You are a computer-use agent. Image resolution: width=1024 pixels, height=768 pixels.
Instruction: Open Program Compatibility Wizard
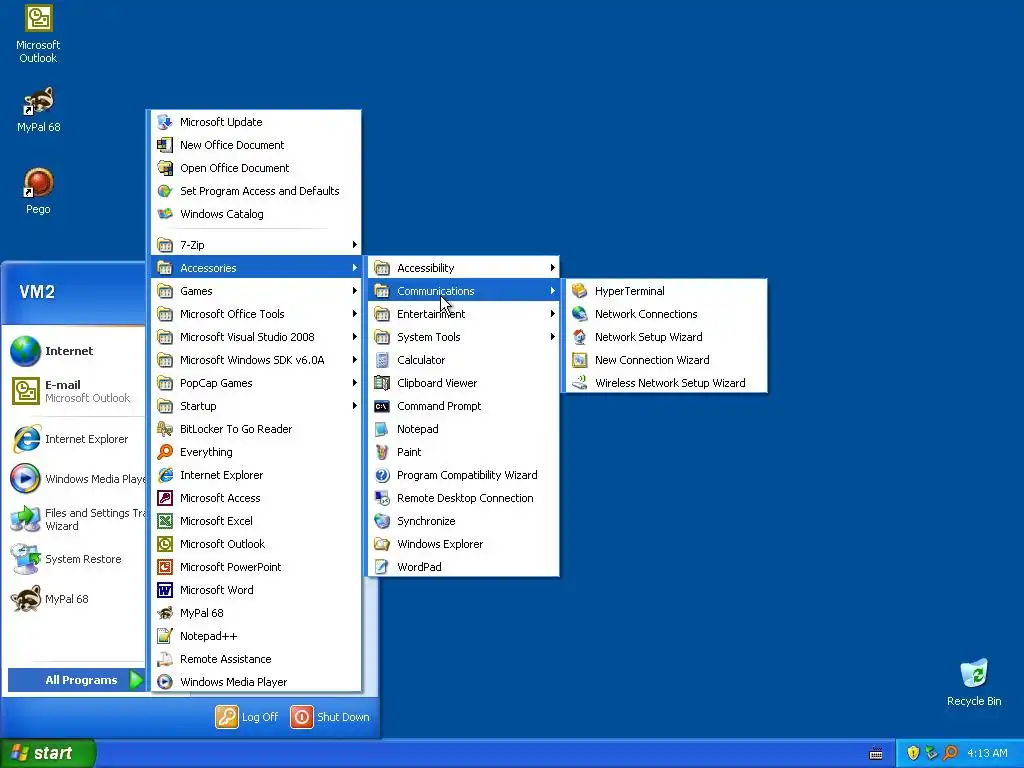[x=464, y=475]
